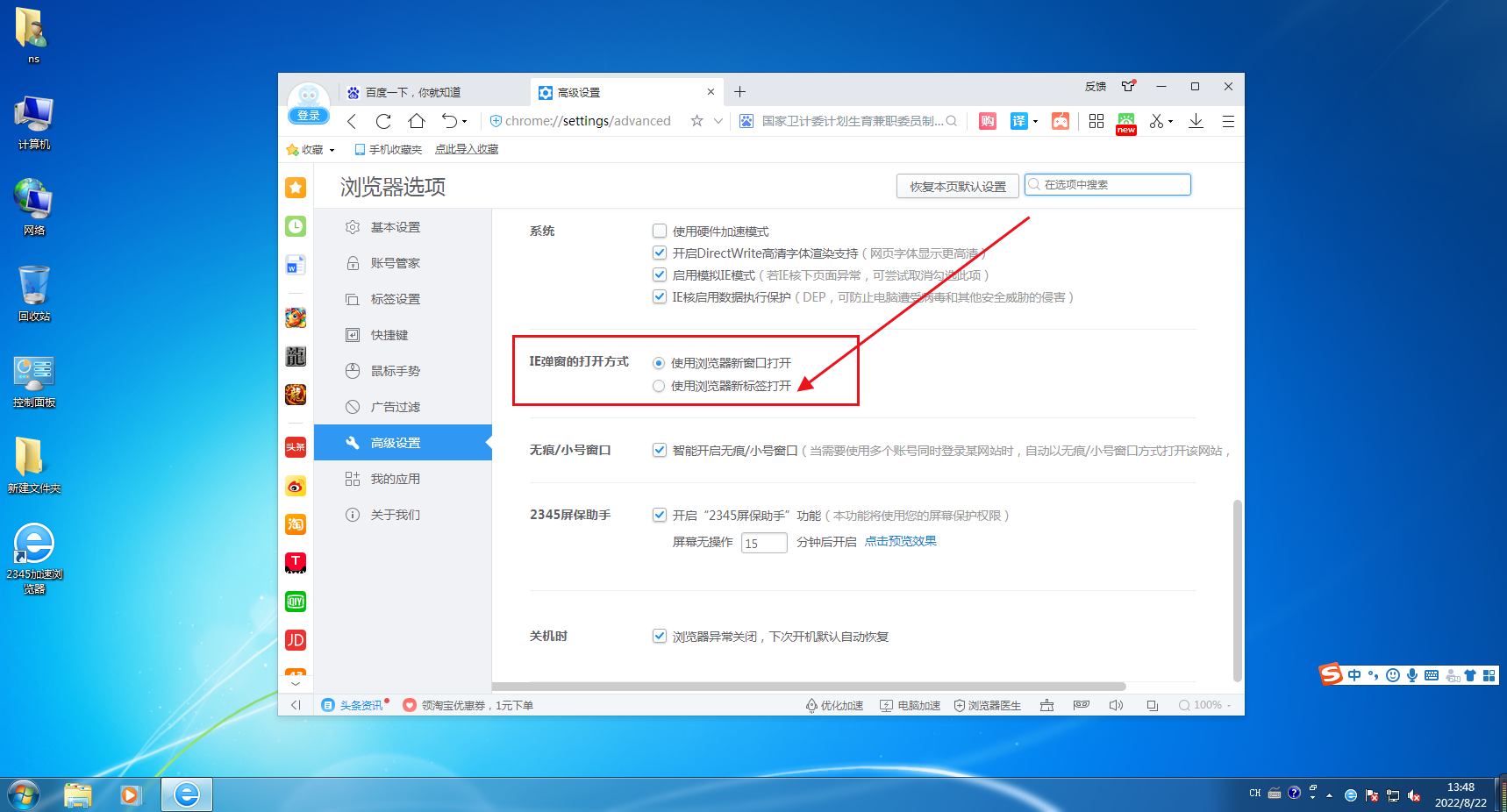Image resolution: width=1507 pixels, height=812 pixels.
Task: Open 点此导入收藏 bookmark link
Action: coord(467,150)
